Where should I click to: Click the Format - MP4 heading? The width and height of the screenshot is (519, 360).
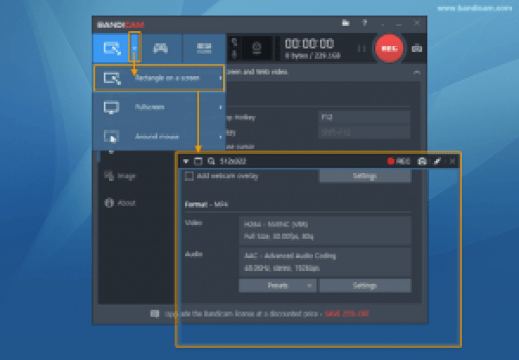click(206, 204)
